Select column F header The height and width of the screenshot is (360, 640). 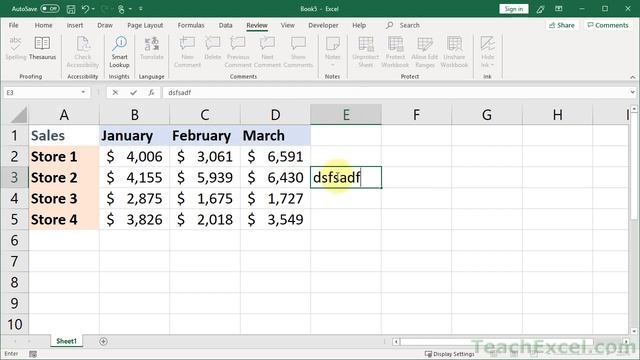416,115
